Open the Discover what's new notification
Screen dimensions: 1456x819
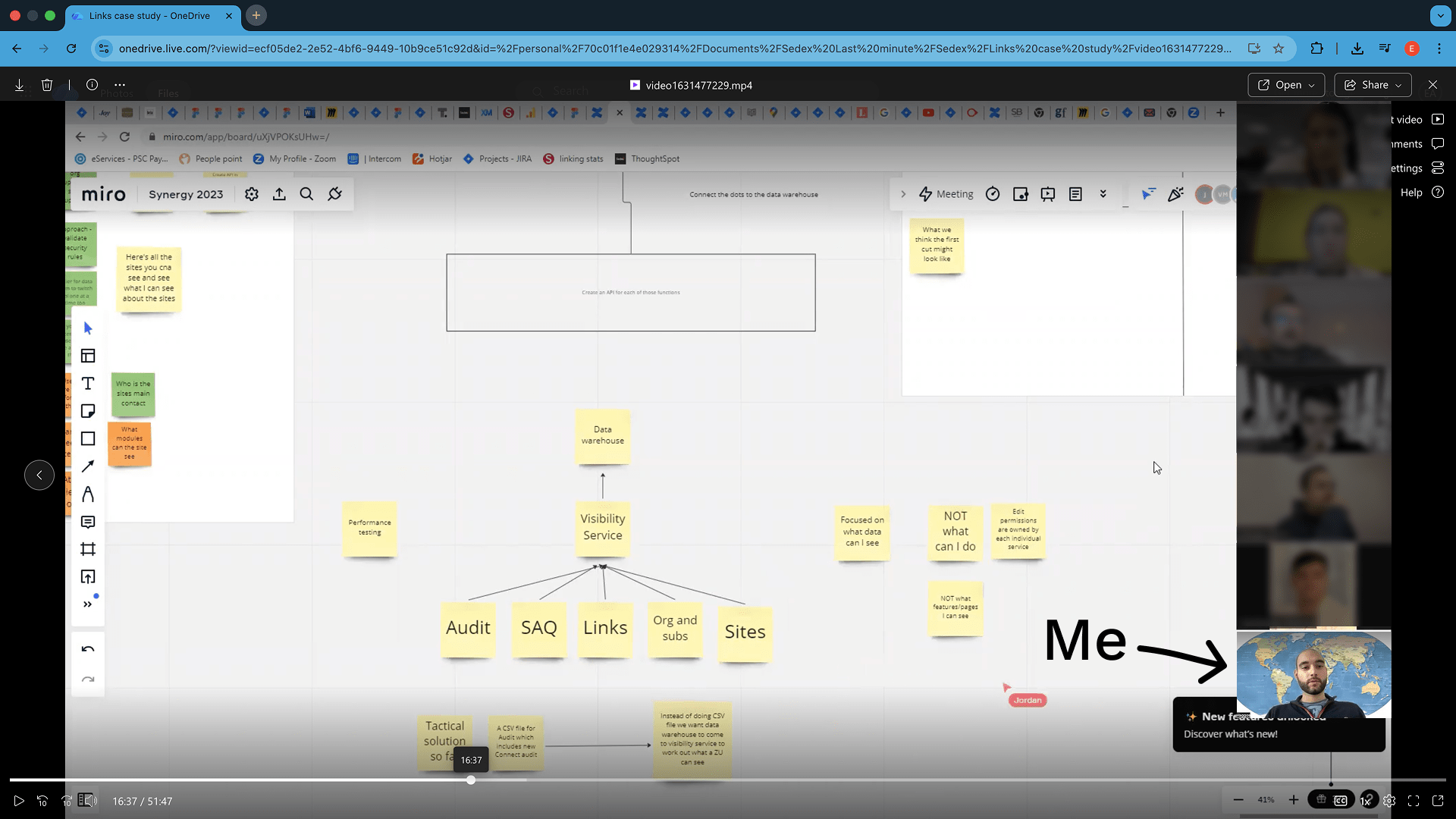point(1230,734)
